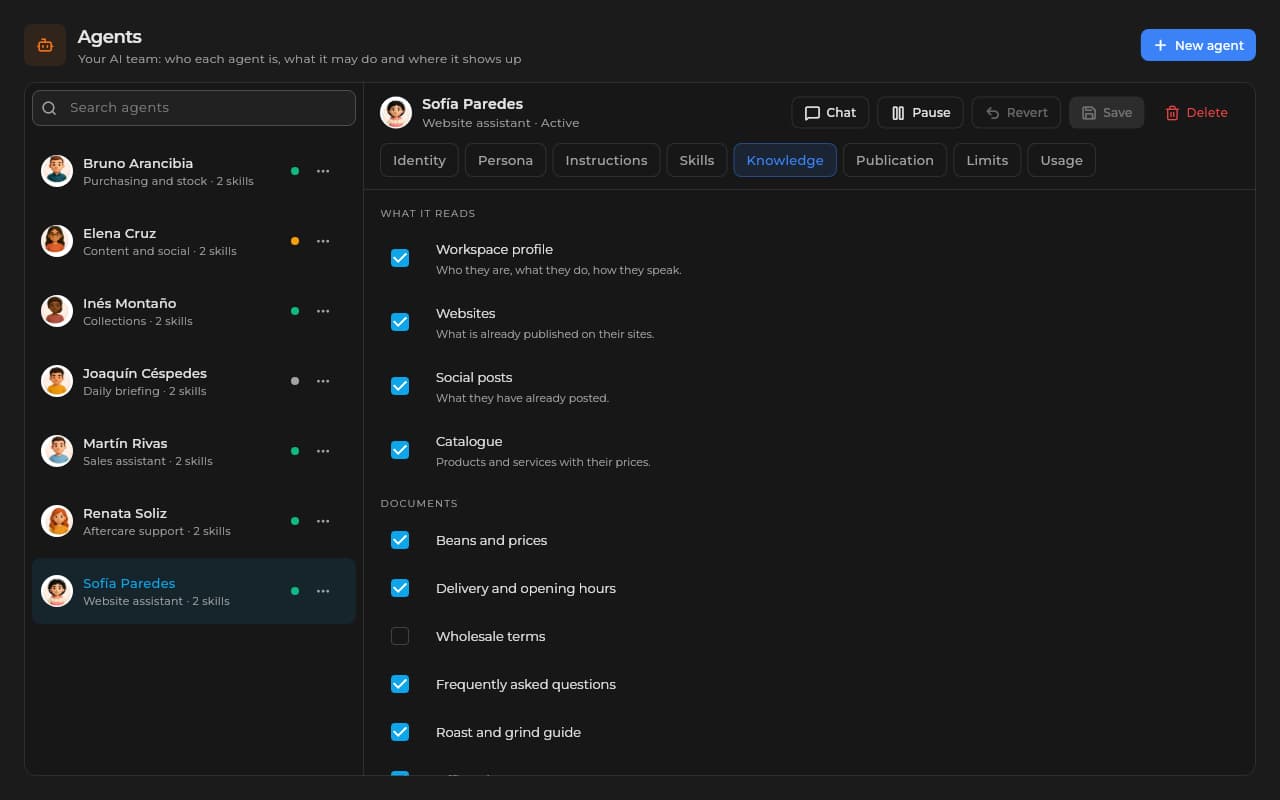Open more options for Joaquín Céspedes

tap(323, 381)
